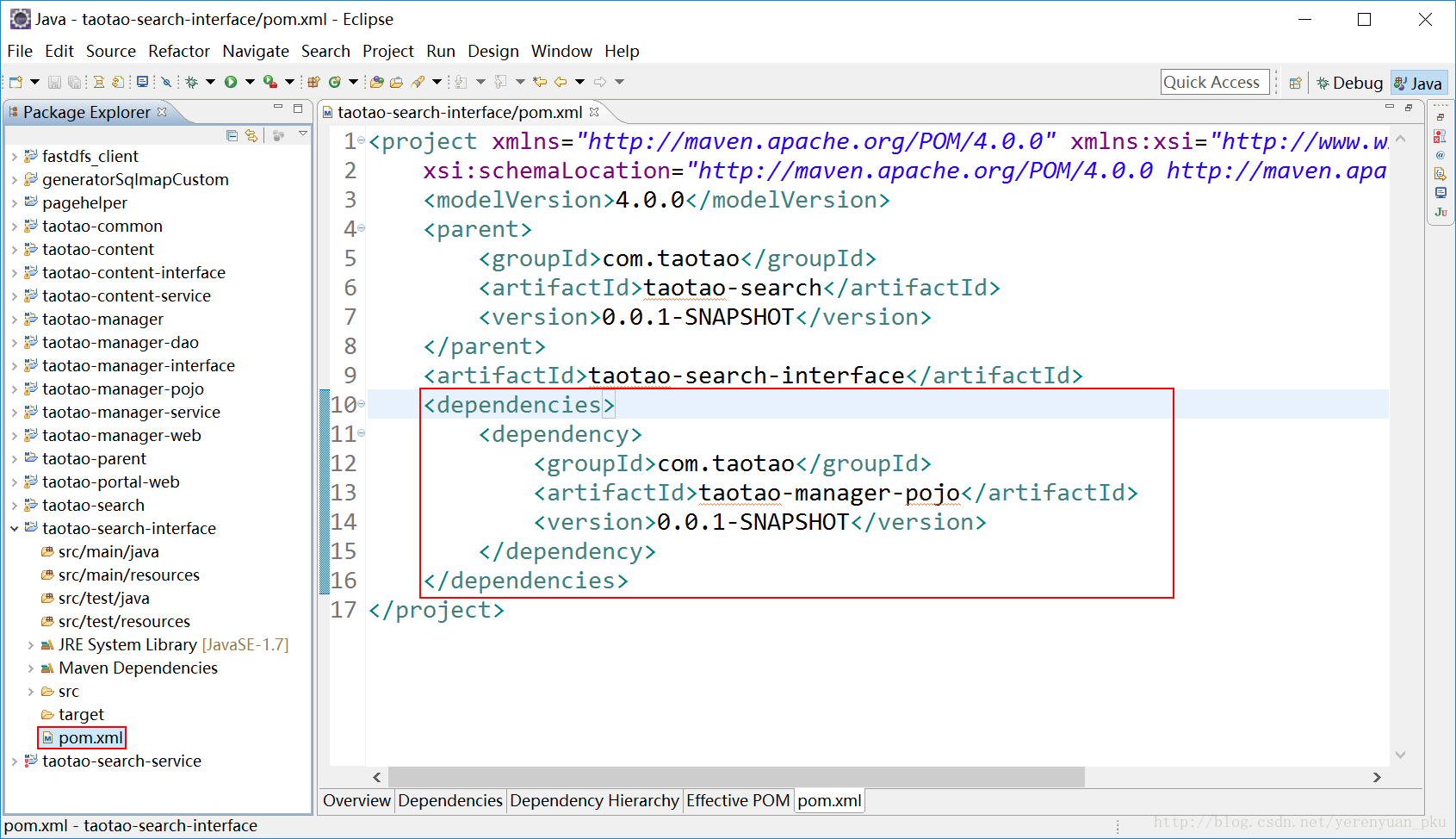The width and height of the screenshot is (1456, 839).
Task: Switch to the Effective POM tab
Action: point(738,801)
